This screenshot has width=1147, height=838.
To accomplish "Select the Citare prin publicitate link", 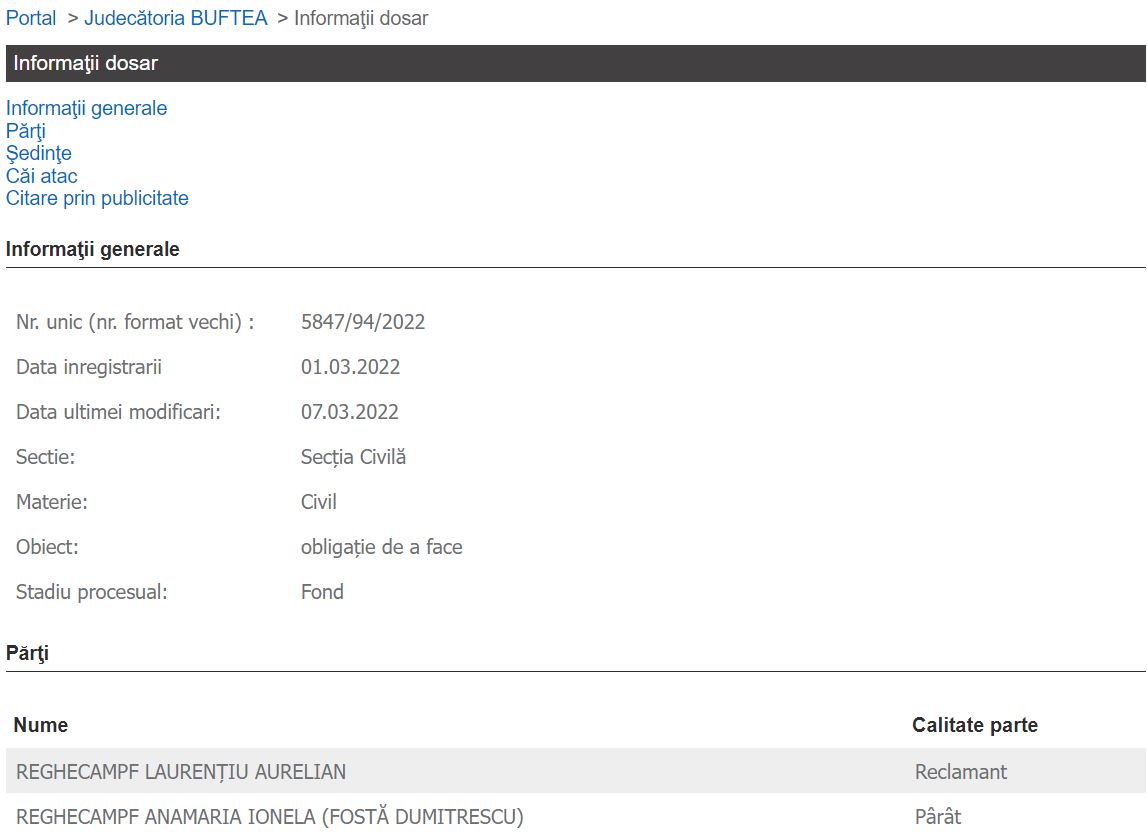I will (x=97, y=198).
